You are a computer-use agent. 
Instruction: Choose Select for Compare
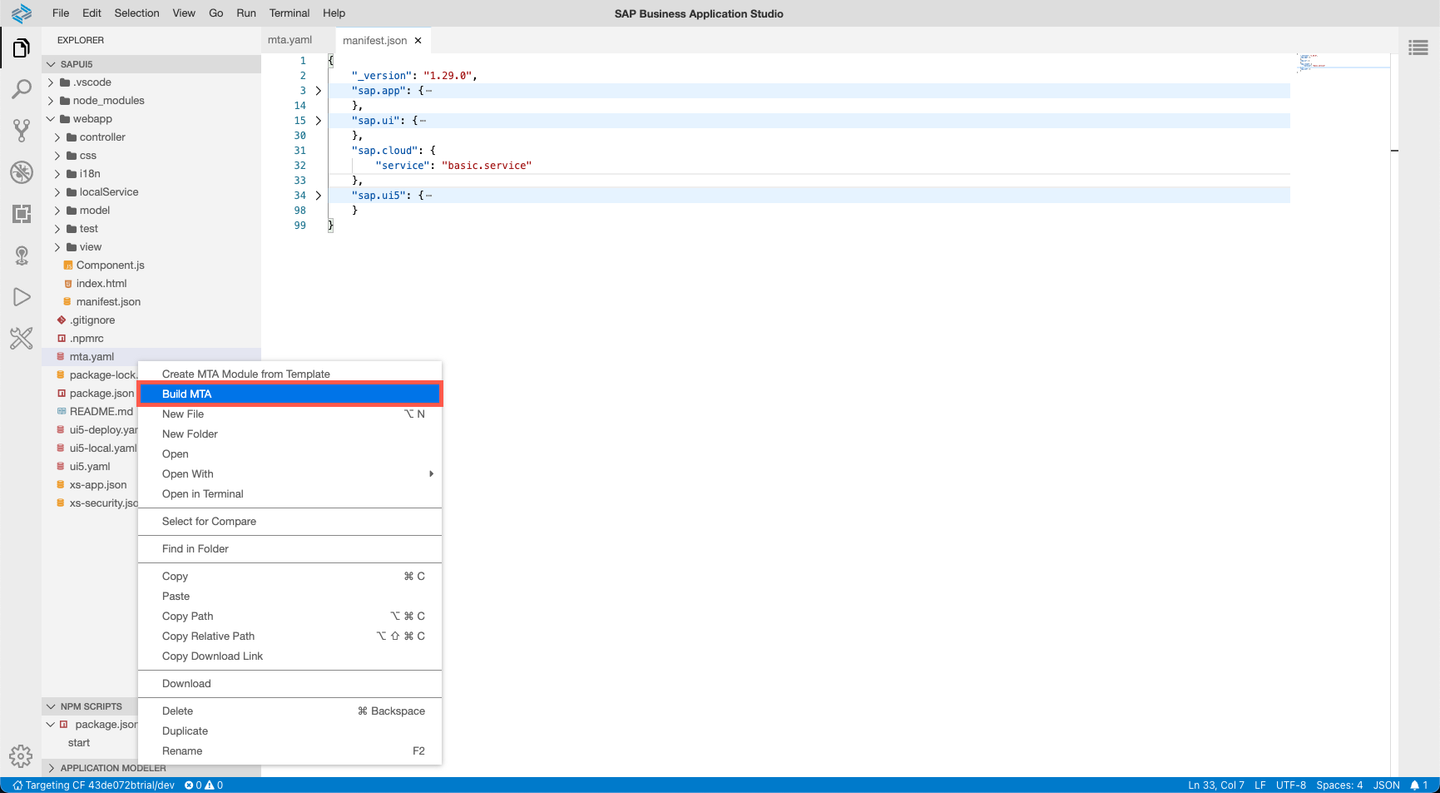(x=290, y=521)
